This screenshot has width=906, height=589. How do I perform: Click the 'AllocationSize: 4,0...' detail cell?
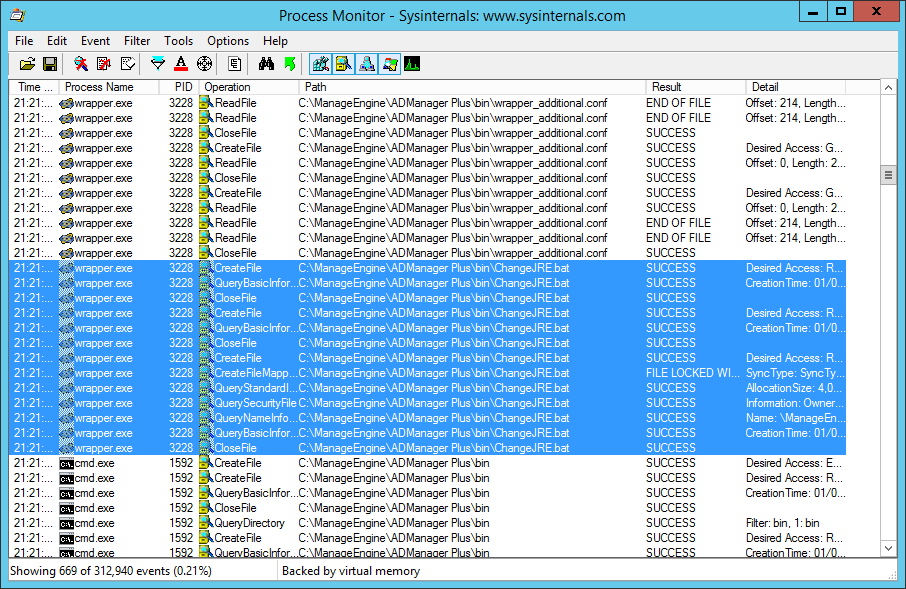click(795, 388)
